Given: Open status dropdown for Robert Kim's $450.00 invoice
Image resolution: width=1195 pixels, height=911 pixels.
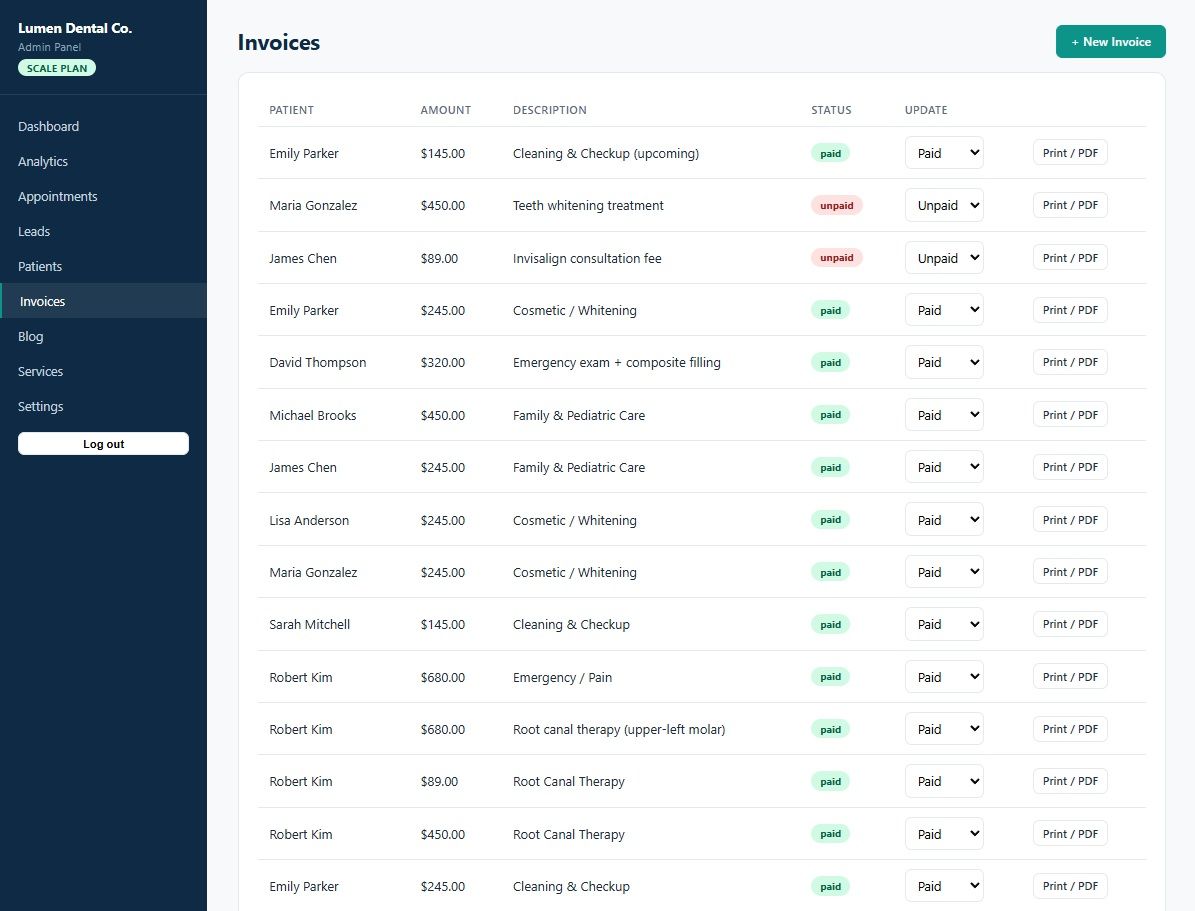Looking at the screenshot, I should 944,834.
